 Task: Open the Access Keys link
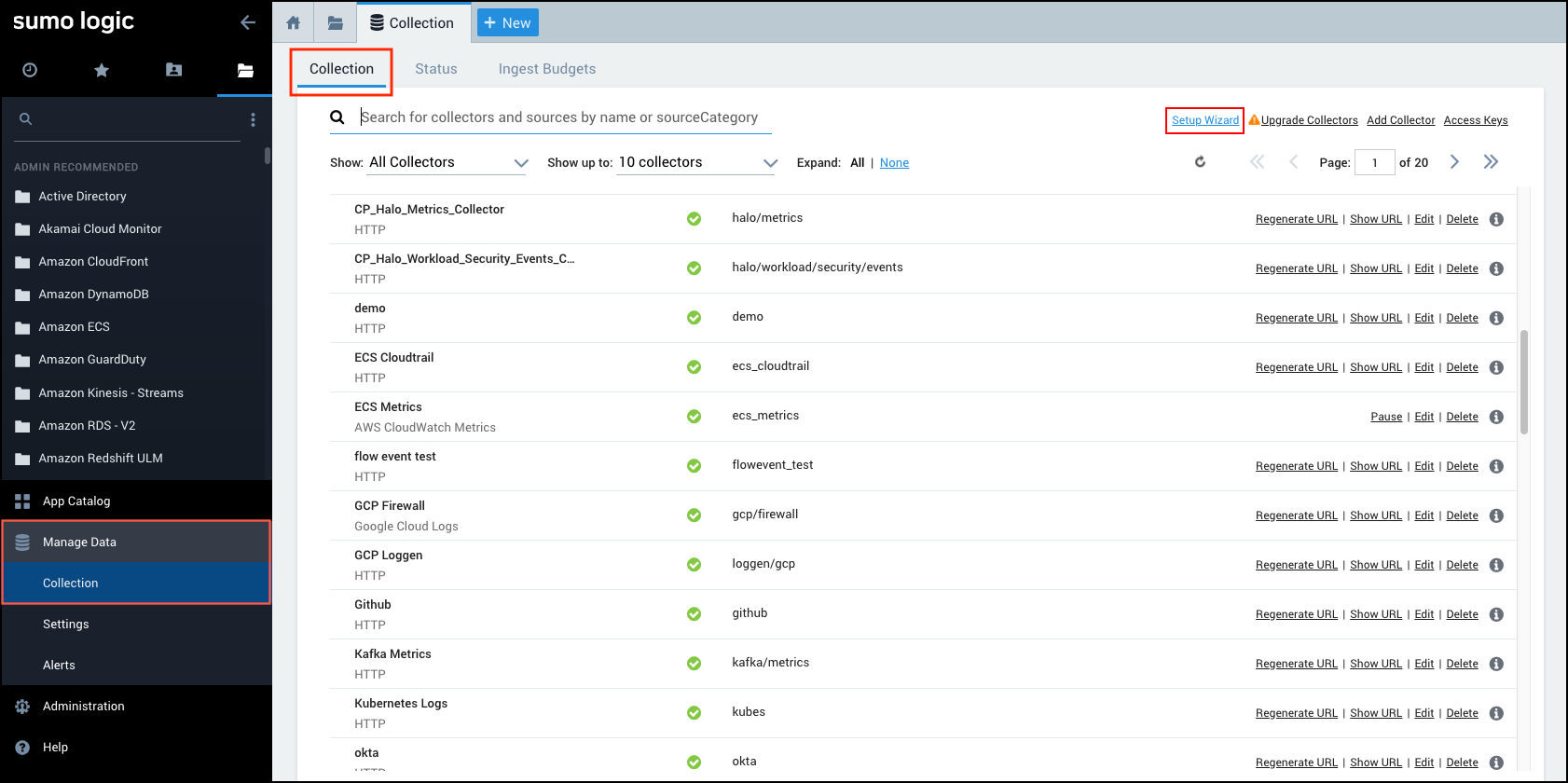pyautogui.click(x=1476, y=120)
